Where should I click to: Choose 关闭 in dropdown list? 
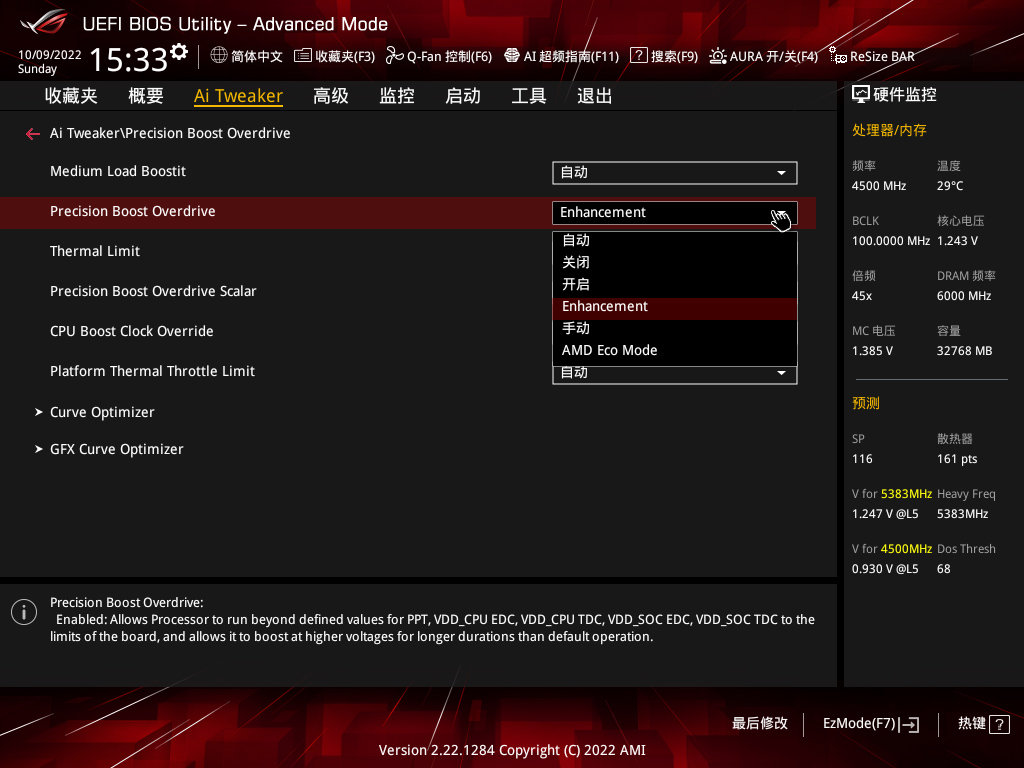tap(675, 263)
